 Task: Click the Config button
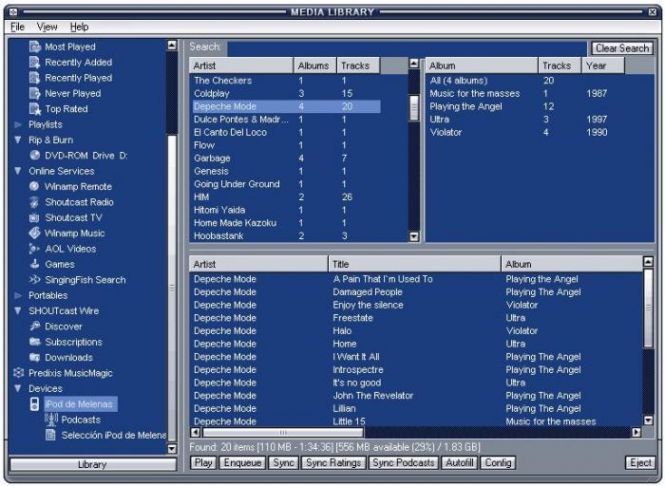[x=498, y=463]
